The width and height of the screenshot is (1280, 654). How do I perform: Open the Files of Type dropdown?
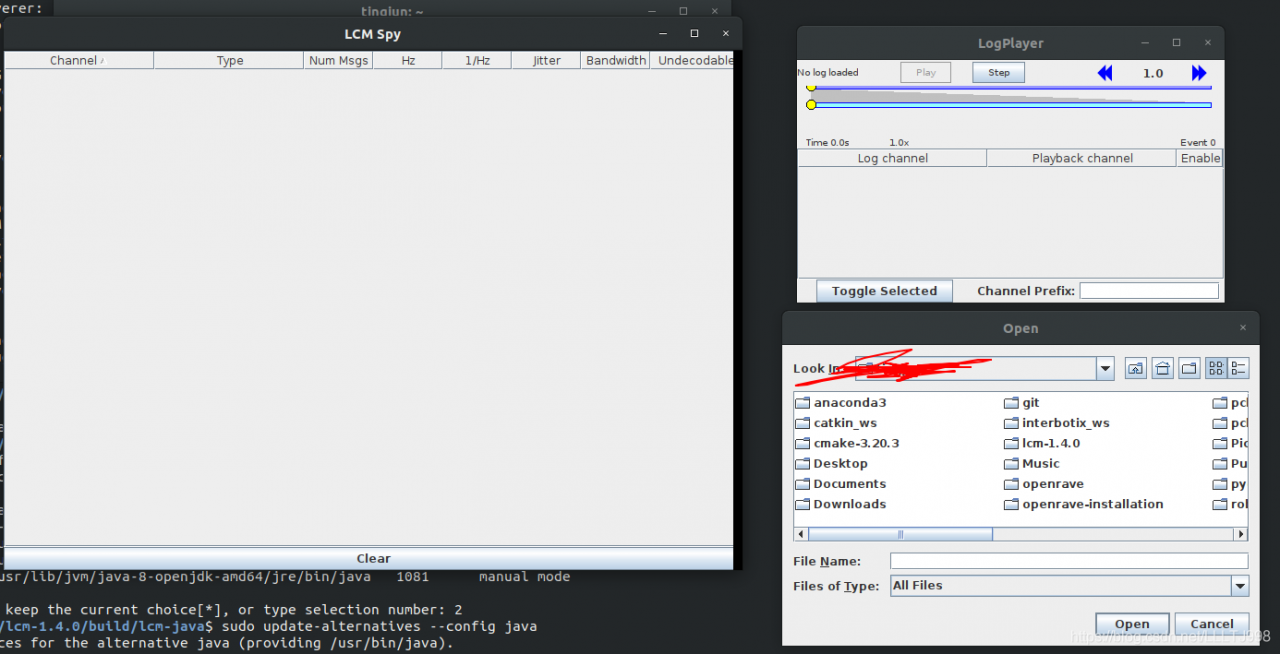pyautogui.click(x=1239, y=586)
